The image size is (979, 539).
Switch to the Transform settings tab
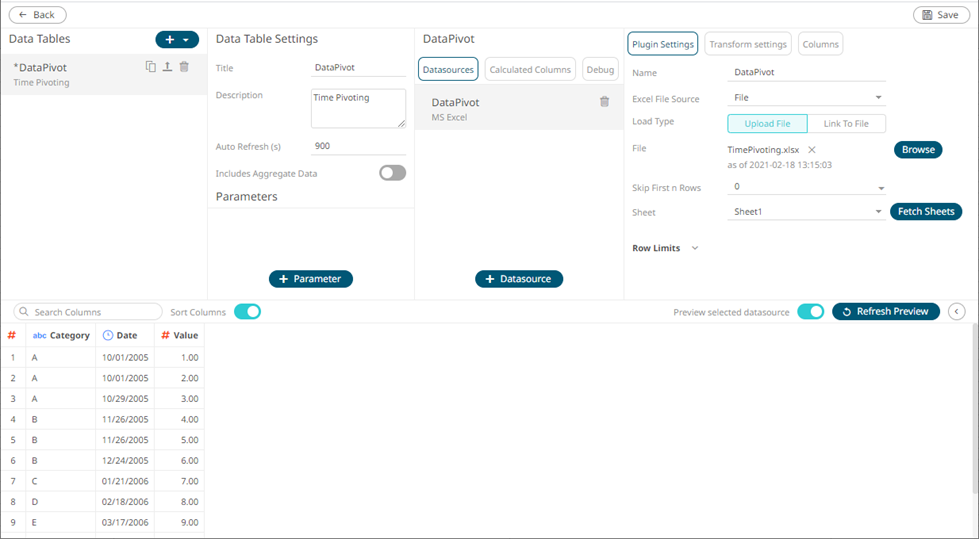tap(748, 44)
